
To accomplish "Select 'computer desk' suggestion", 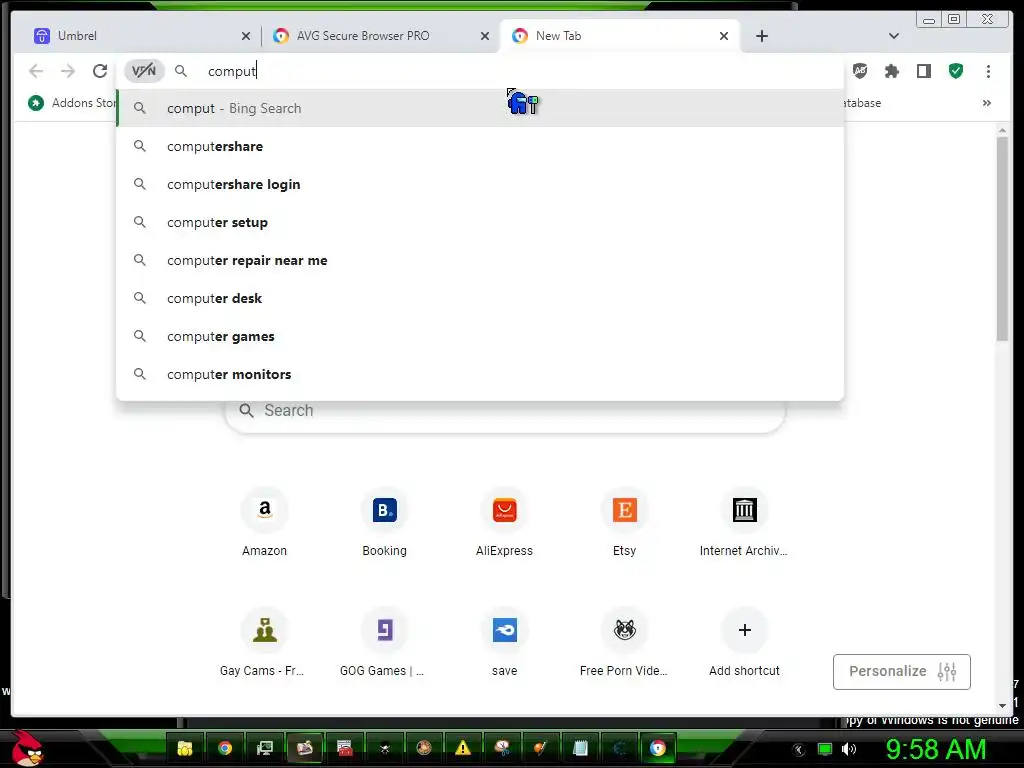I will pyautogui.click(x=480, y=298).
